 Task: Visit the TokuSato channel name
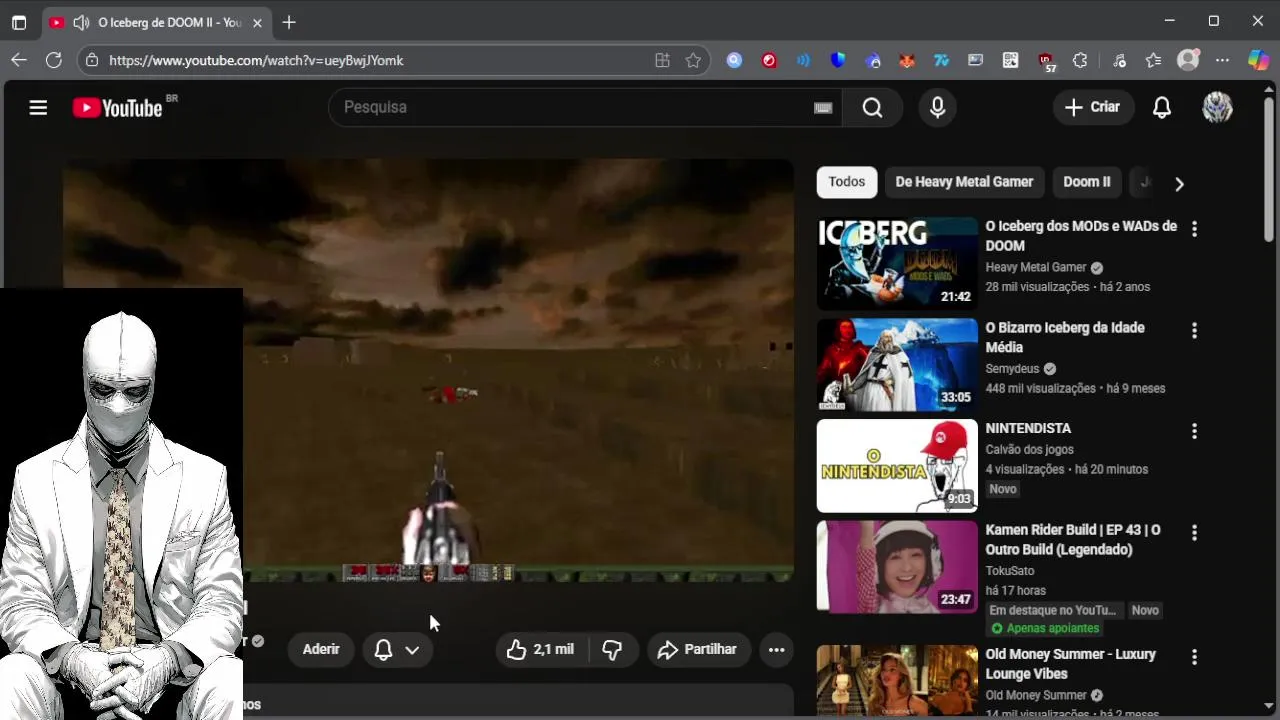tap(1010, 571)
